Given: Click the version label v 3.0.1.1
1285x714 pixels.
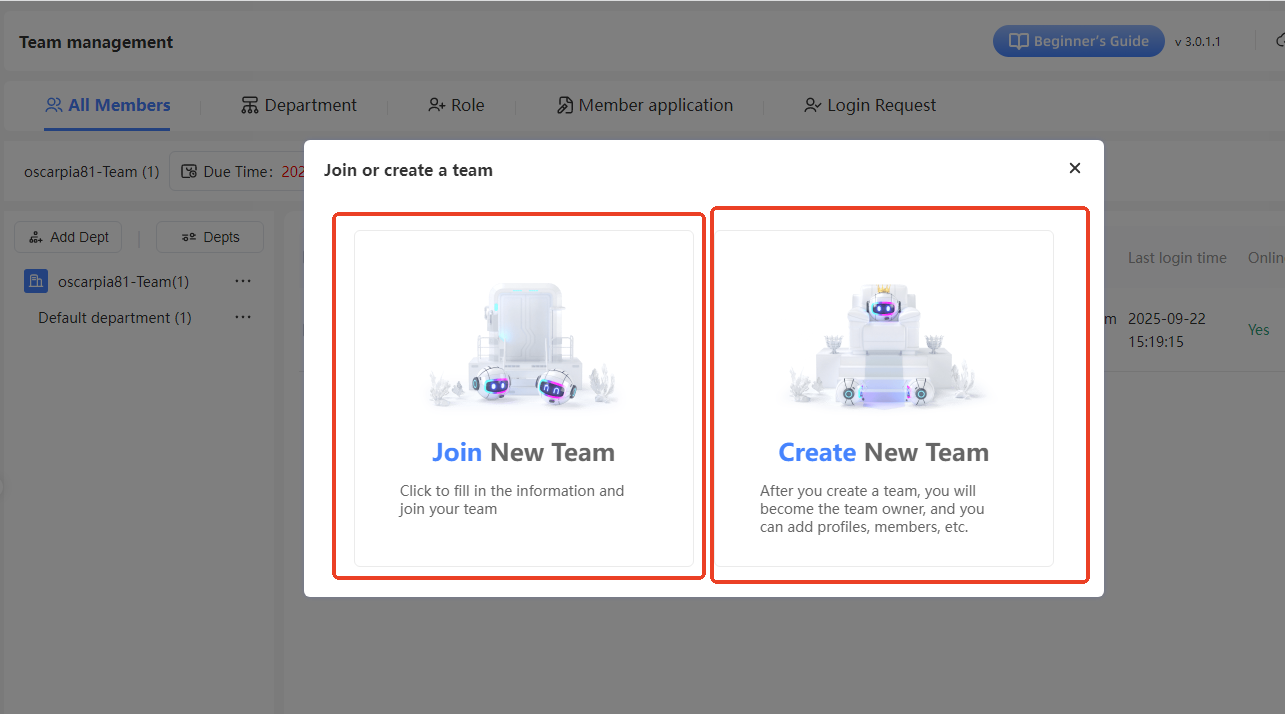Looking at the screenshot, I should click(x=1197, y=42).
